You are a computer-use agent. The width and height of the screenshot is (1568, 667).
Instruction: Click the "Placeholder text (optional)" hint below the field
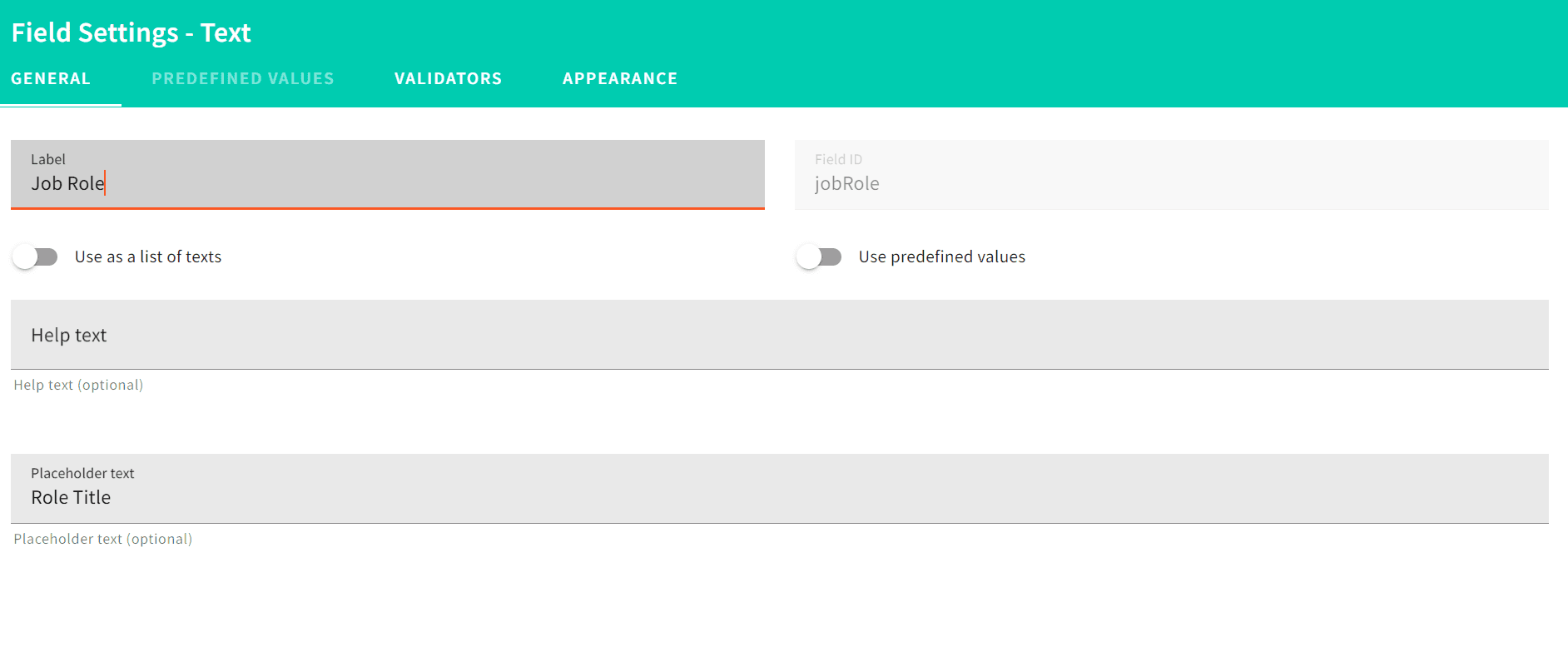[x=103, y=539]
